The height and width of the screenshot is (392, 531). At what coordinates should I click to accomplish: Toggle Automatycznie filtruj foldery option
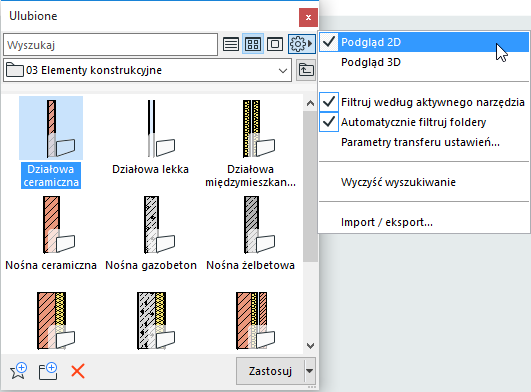click(424, 122)
